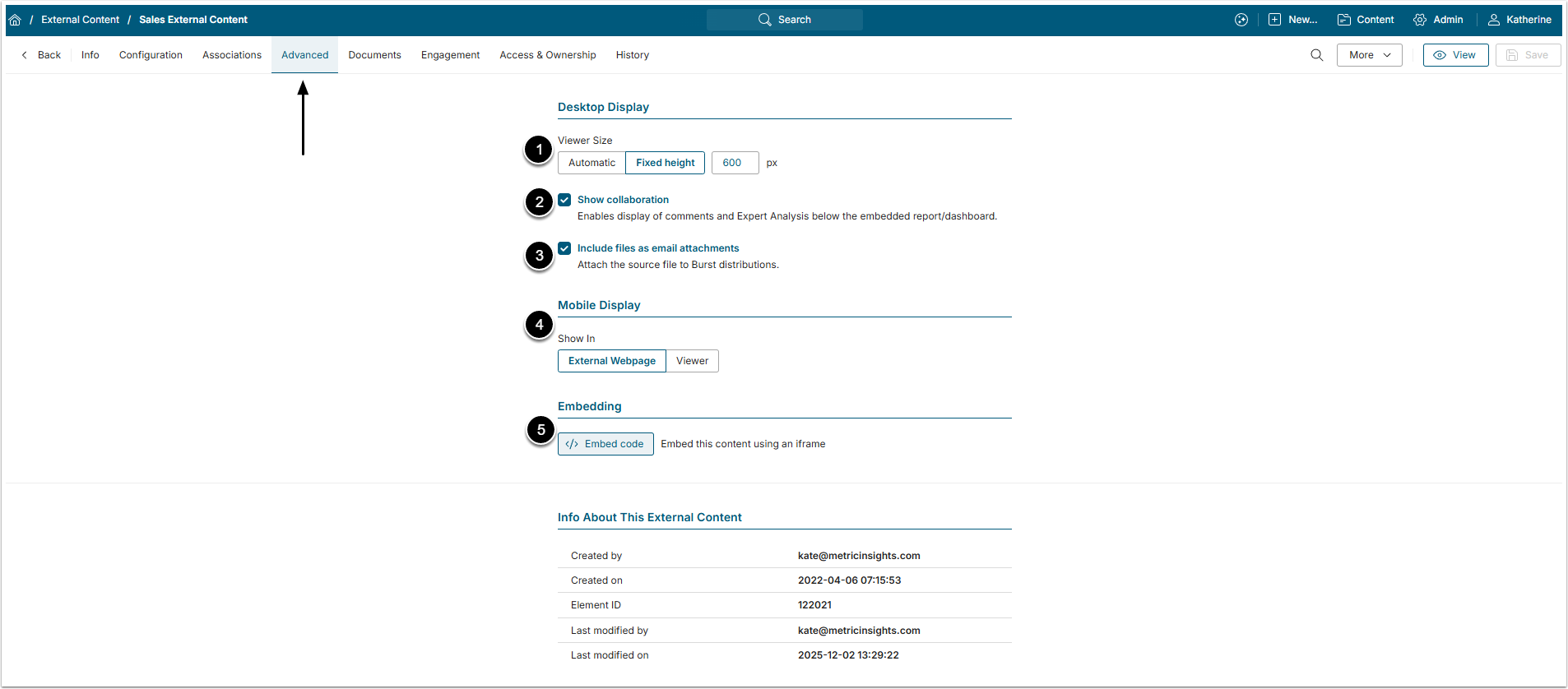The width and height of the screenshot is (1568, 689).
Task: Go to the Engagement tab
Action: (450, 55)
